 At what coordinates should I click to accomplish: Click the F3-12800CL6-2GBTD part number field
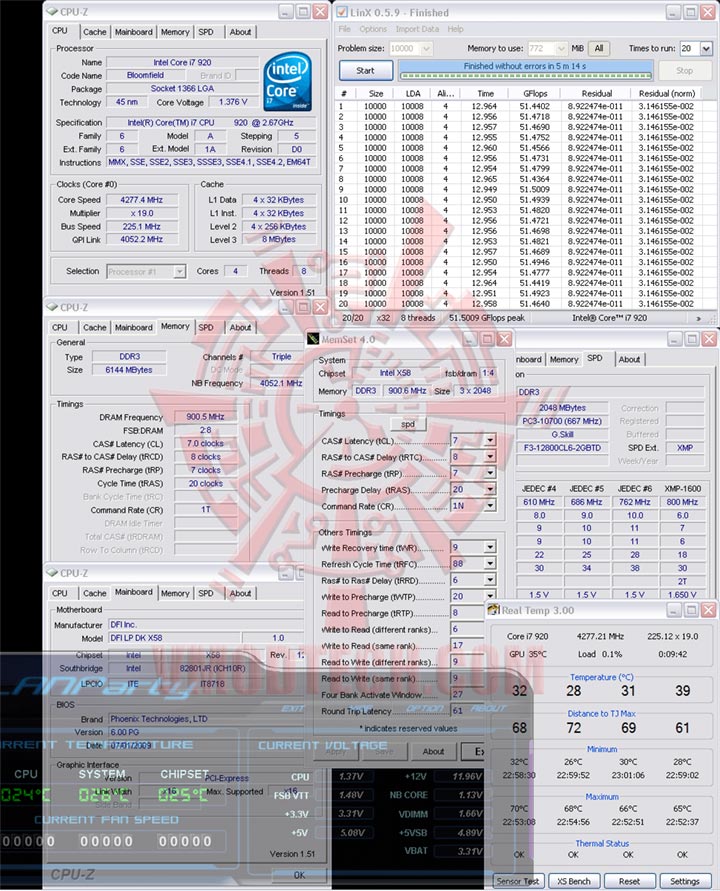coord(561,448)
